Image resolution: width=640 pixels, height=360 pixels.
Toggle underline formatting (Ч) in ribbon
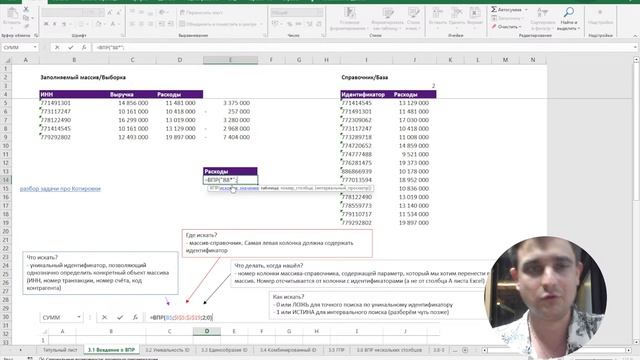64,24
